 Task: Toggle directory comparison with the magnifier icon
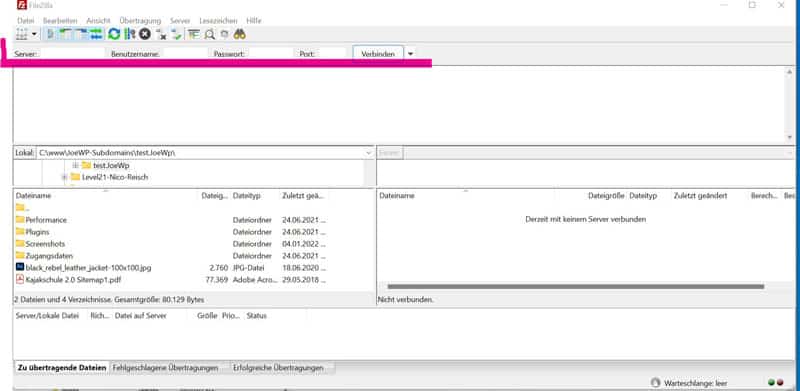tap(209, 34)
